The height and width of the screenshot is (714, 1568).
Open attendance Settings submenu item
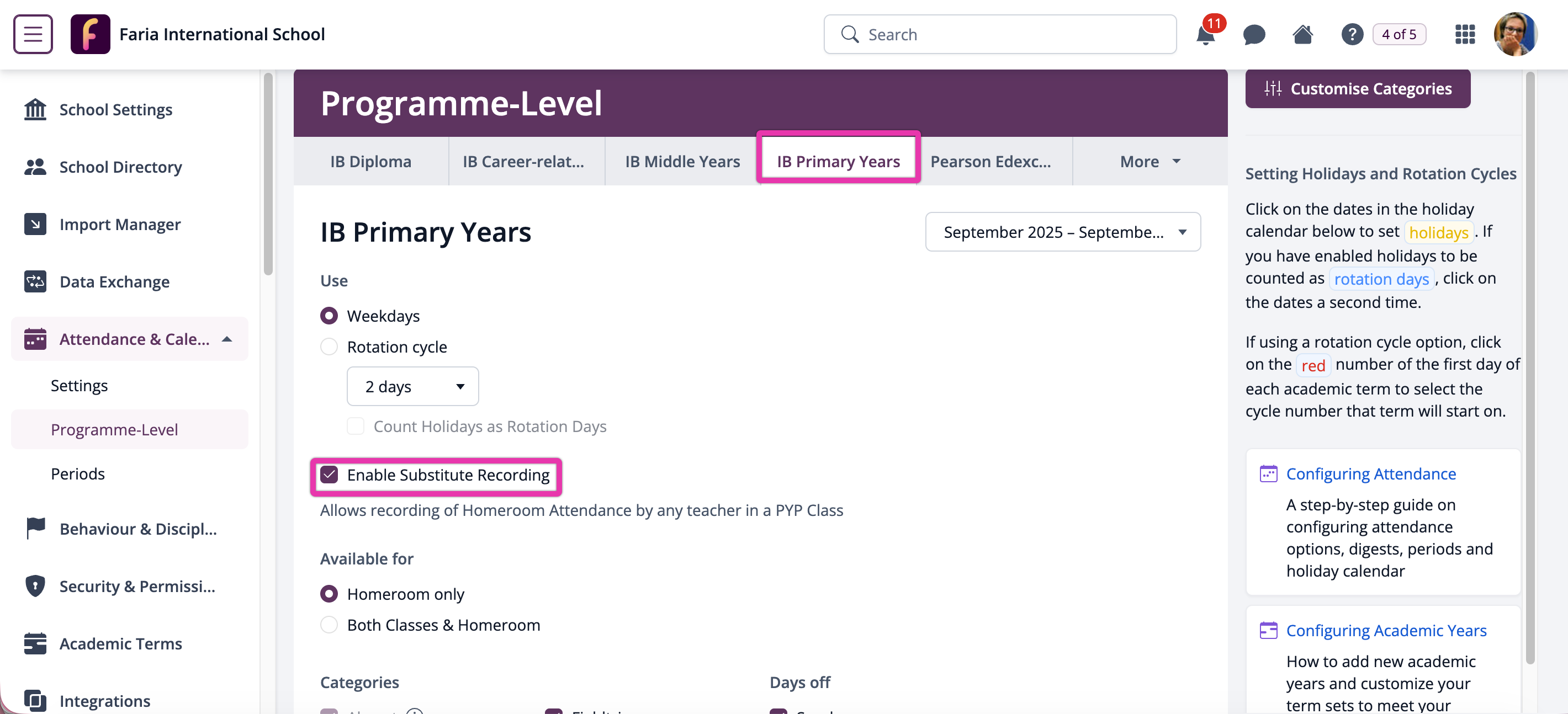(x=79, y=386)
